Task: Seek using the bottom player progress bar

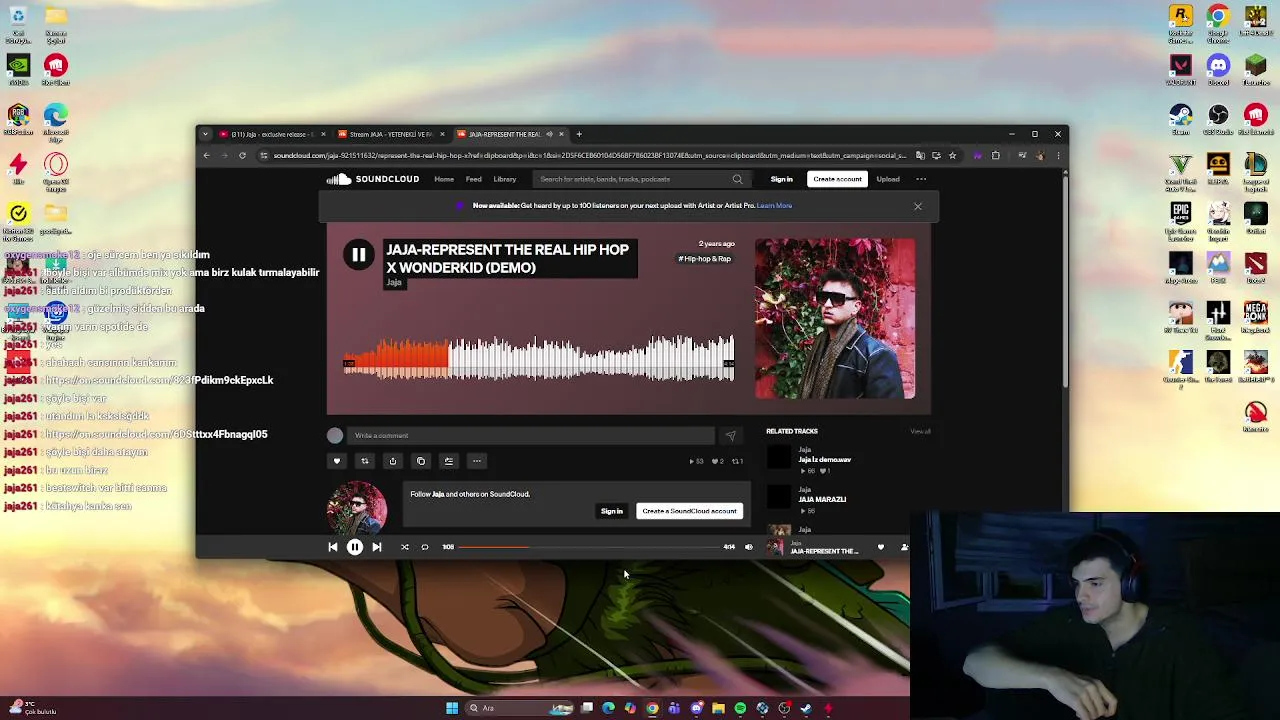Action: tap(590, 547)
